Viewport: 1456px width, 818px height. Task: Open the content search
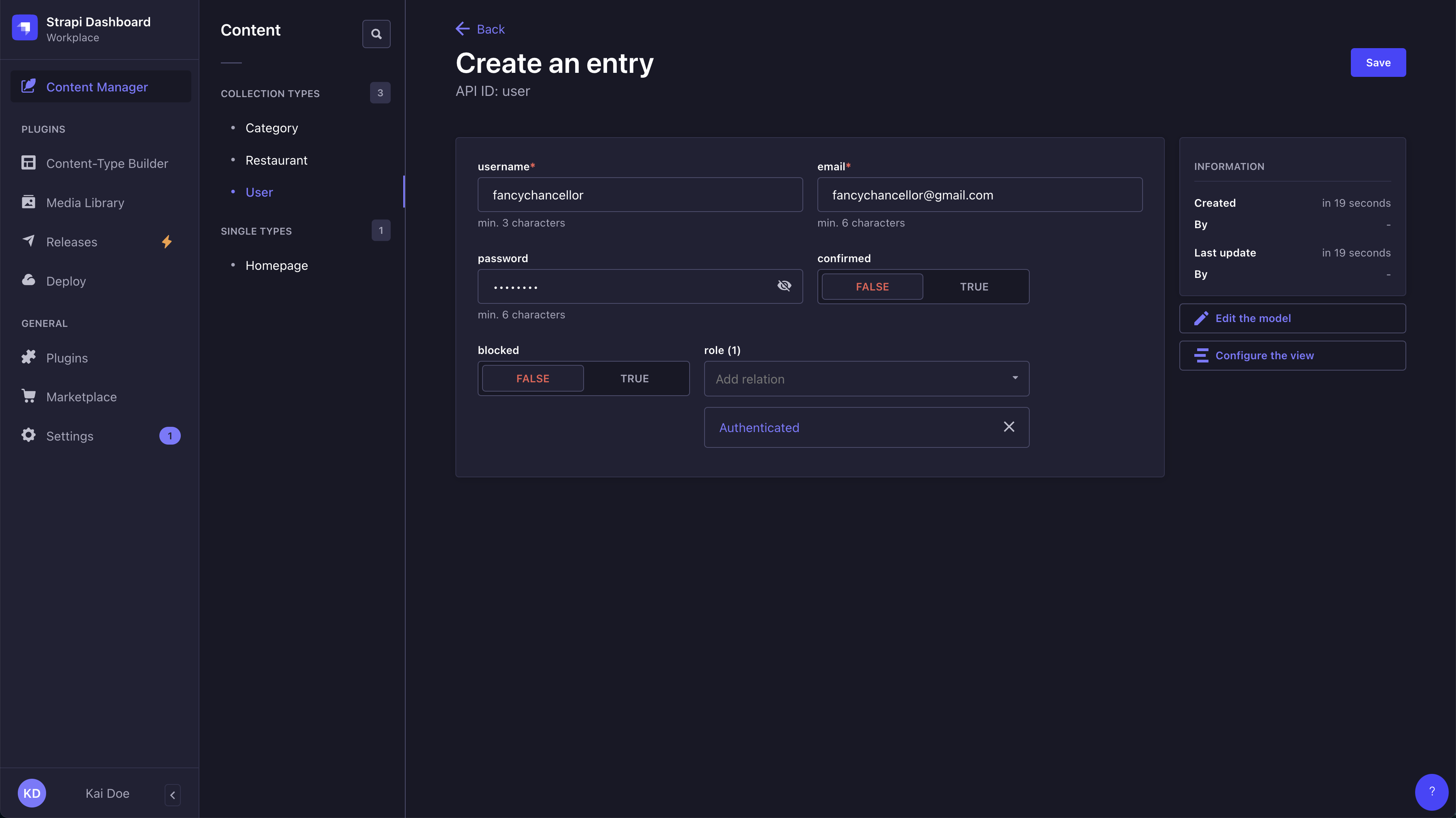tap(376, 34)
